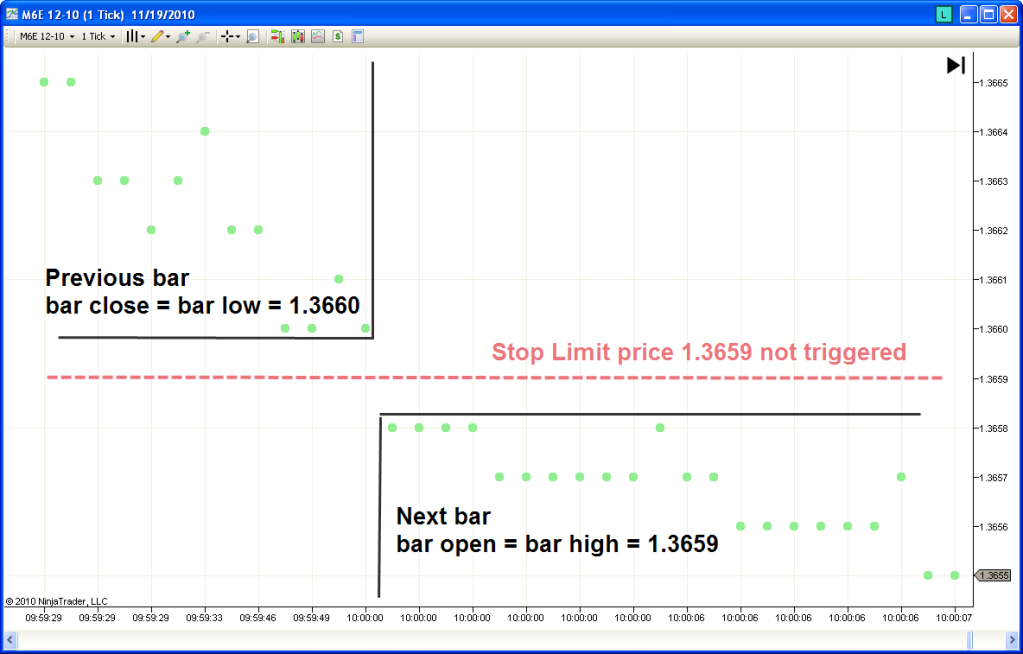
Task: Open Strategies dollar-sign icon
Action: click(x=338, y=37)
